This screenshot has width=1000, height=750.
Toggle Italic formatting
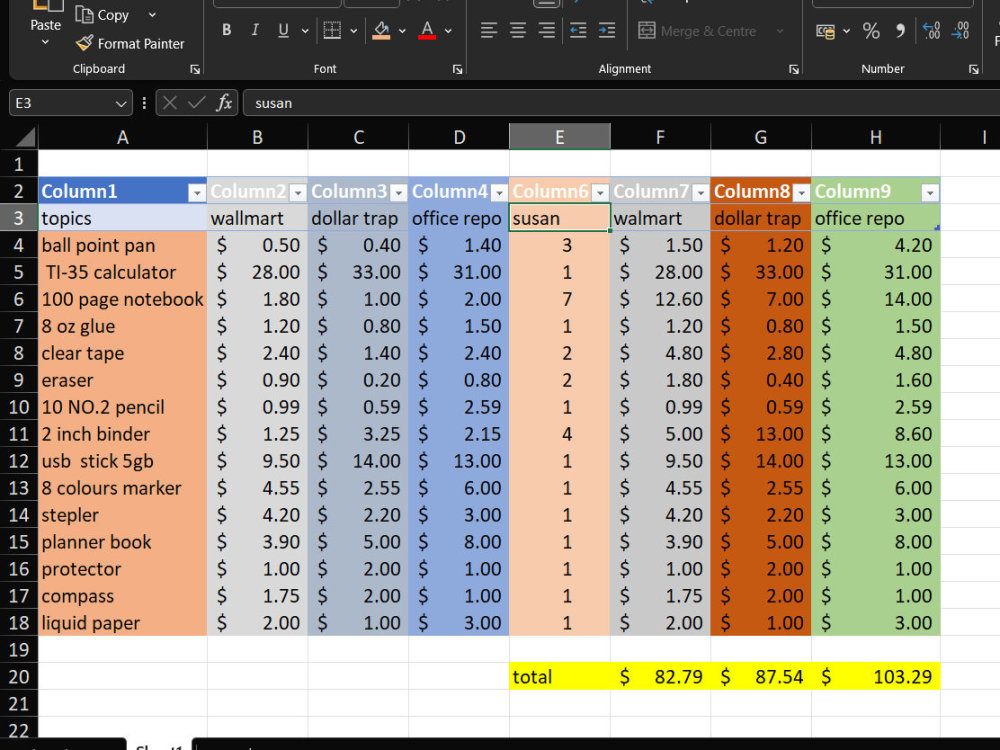pyautogui.click(x=255, y=30)
